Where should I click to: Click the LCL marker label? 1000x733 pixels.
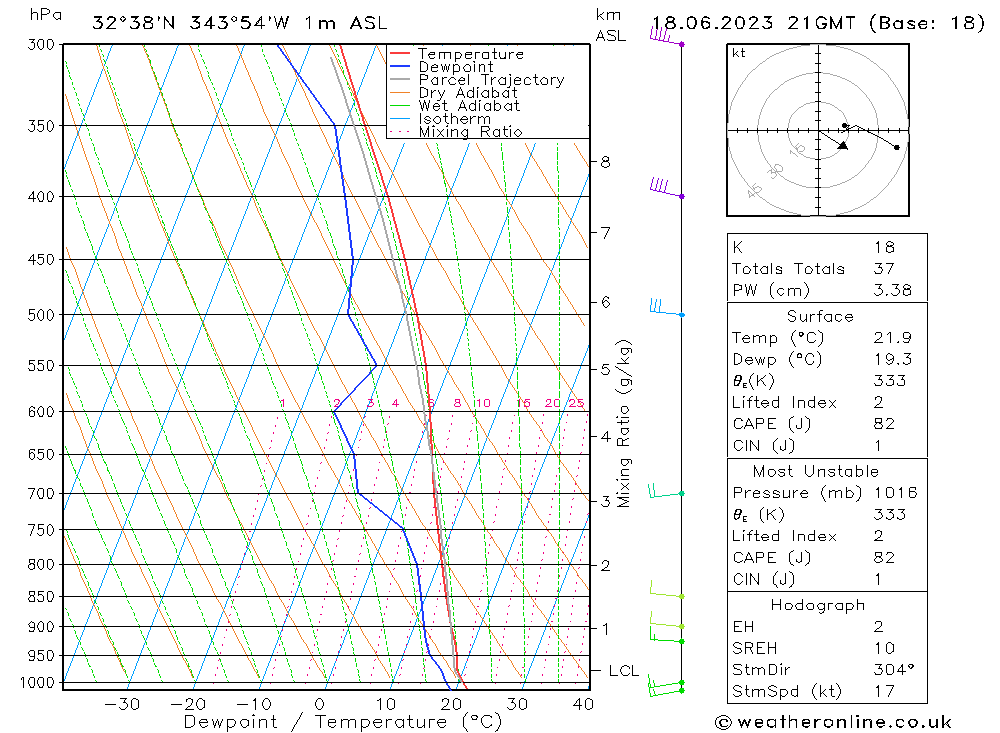[623, 670]
